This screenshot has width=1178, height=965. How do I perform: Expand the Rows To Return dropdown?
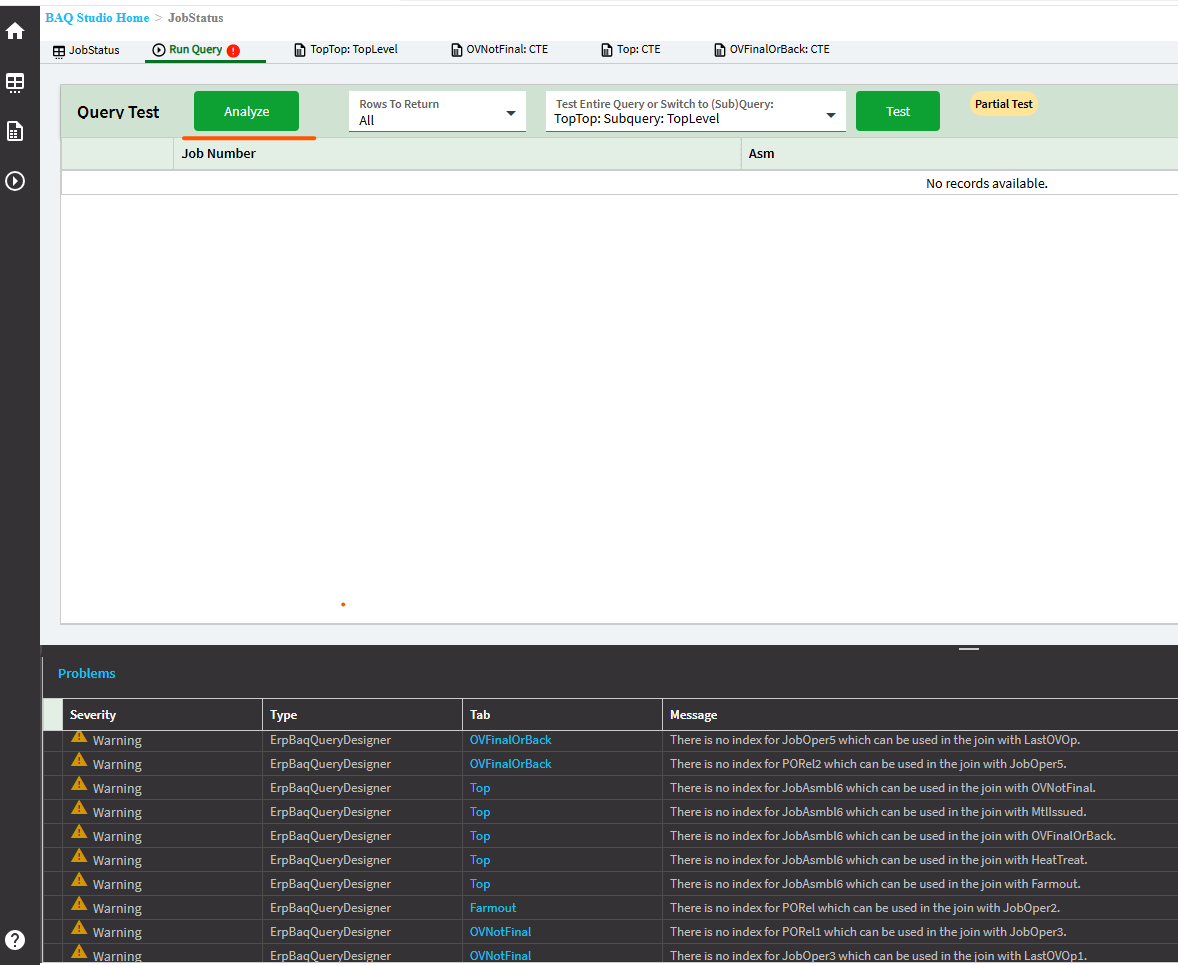coord(510,113)
